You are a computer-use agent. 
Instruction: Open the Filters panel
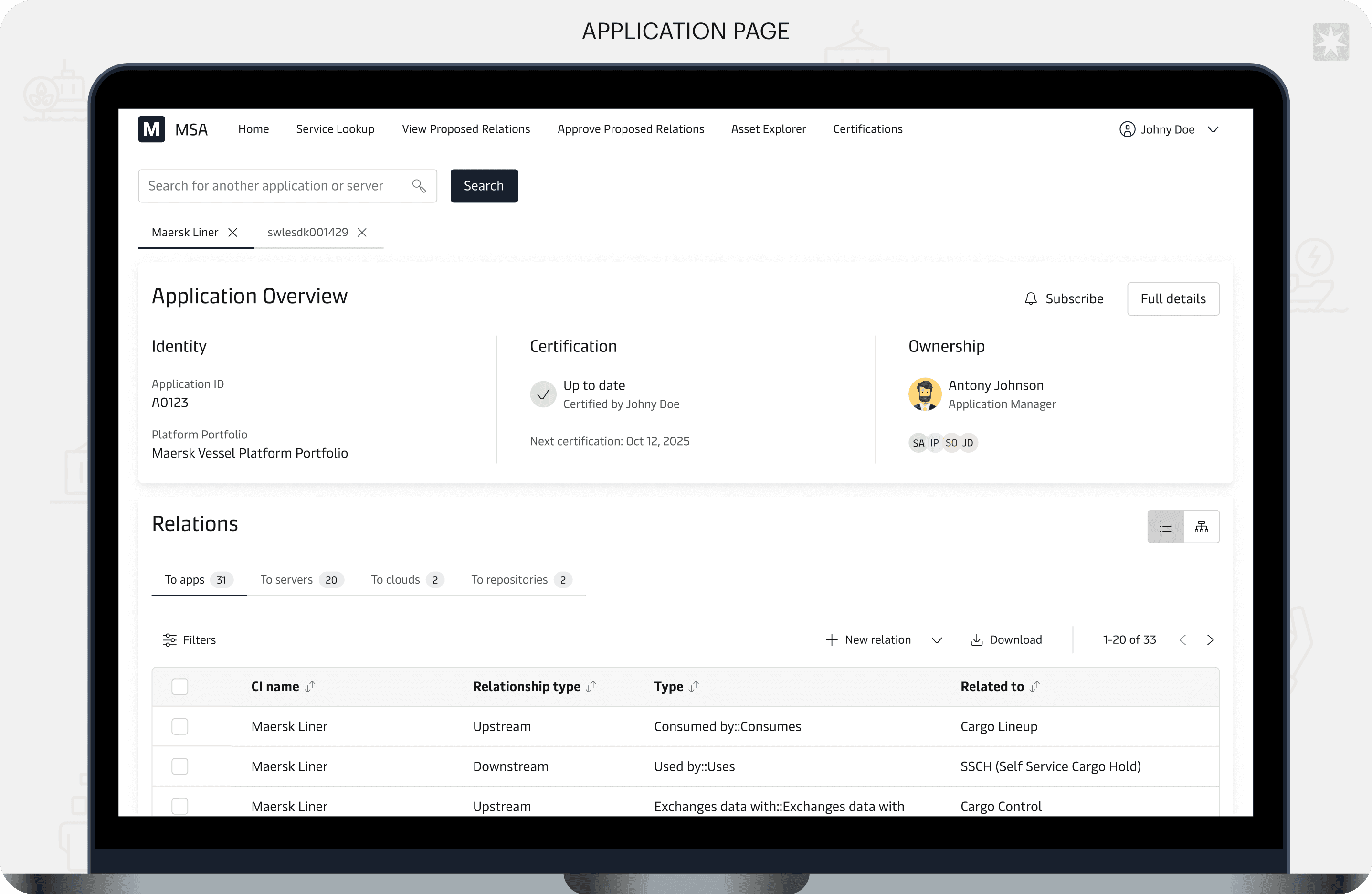(x=190, y=639)
